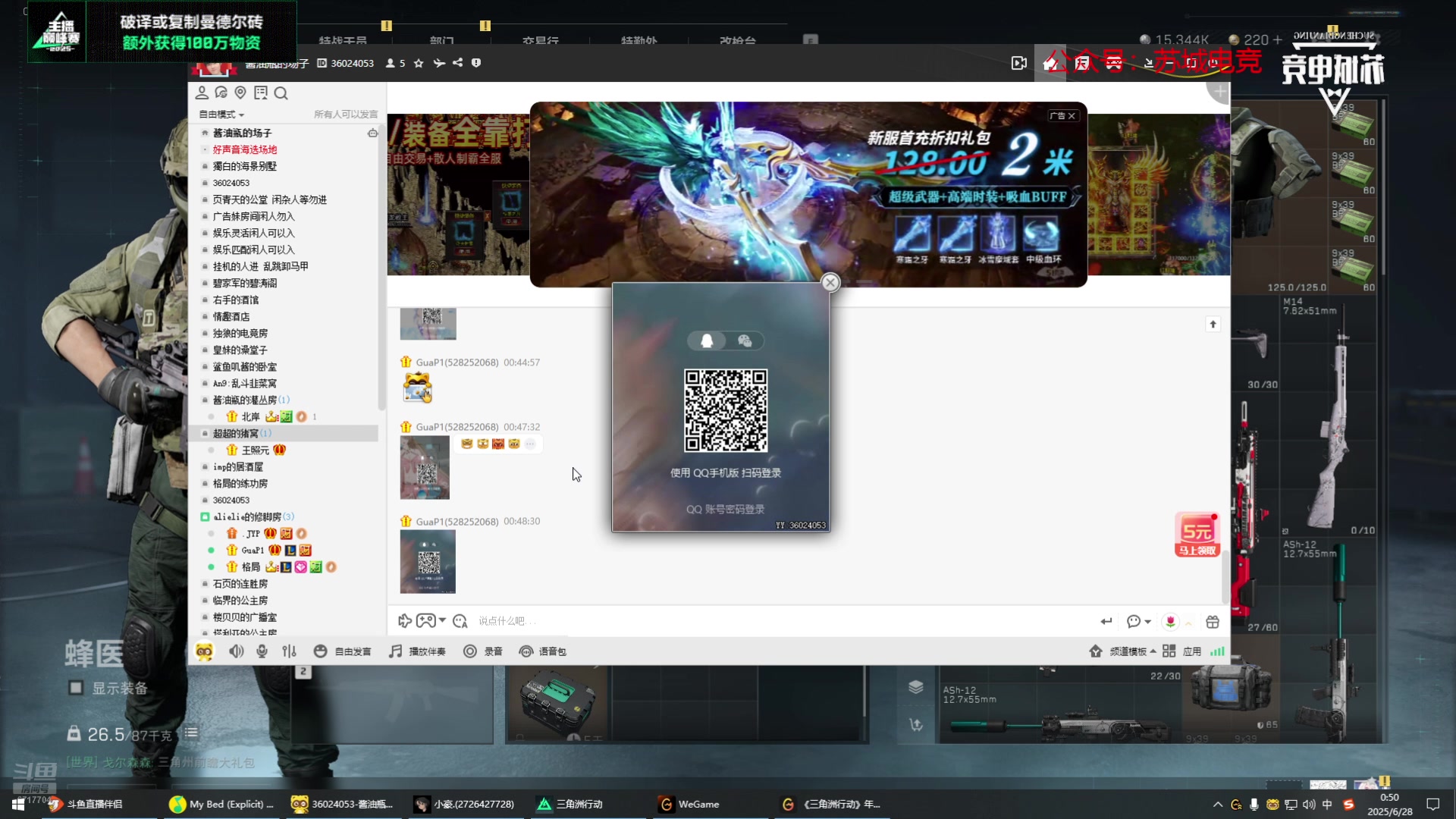Viewport: 1456px width, 819px height.
Task: Click the robot icon beside 酱油瓶的场子
Action: tap(372, 133)
